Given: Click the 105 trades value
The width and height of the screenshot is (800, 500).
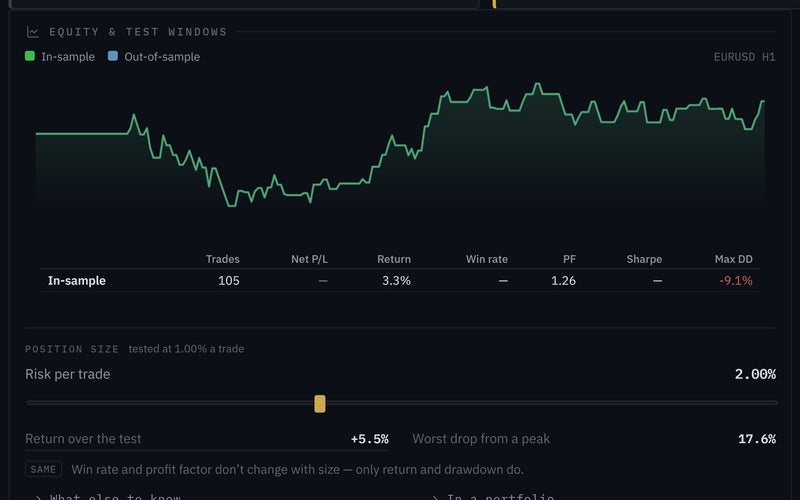Looking at the screenshot, I should coord(229,281).
